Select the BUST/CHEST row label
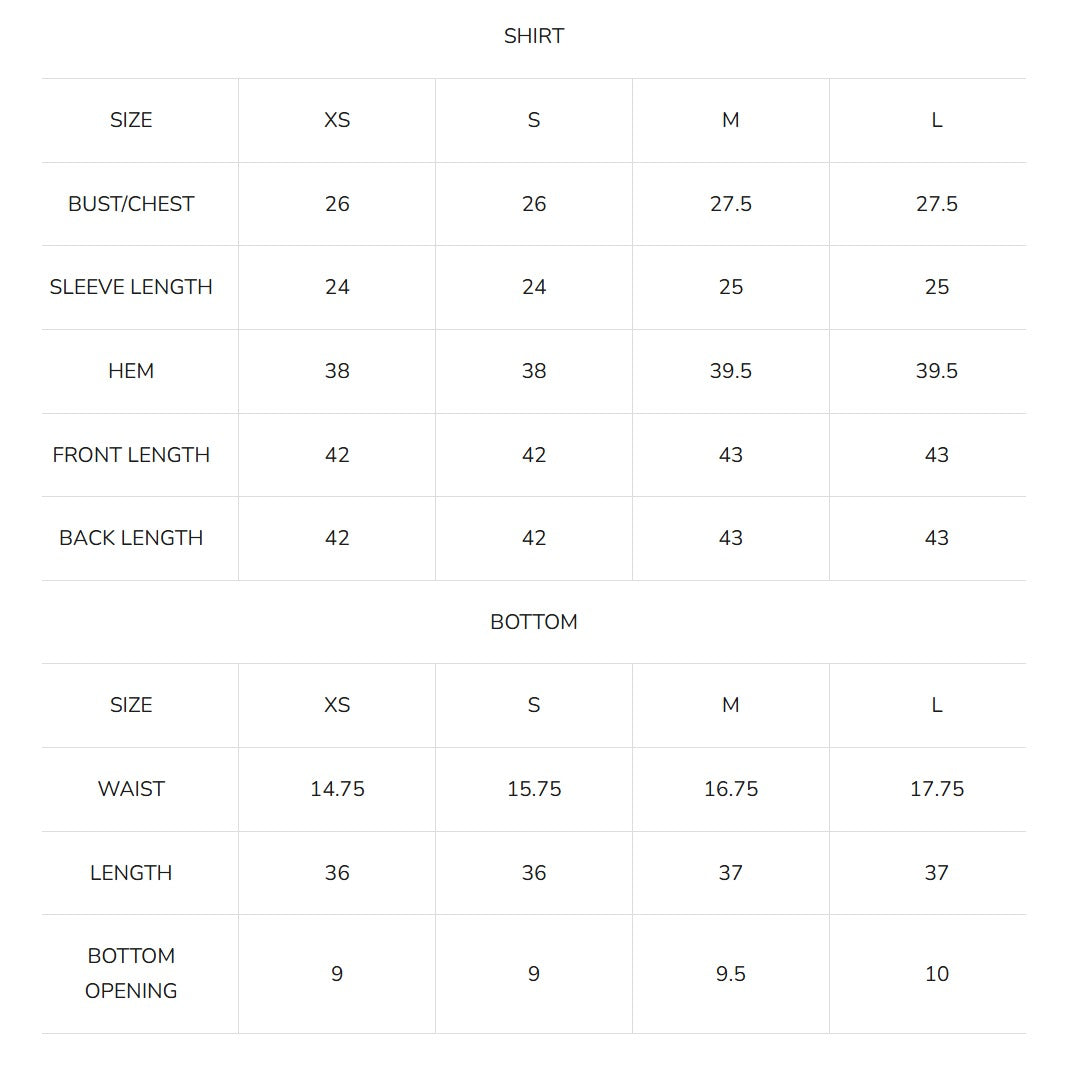This screenshot has width=1067, height=1077. (x=131, y=204)
